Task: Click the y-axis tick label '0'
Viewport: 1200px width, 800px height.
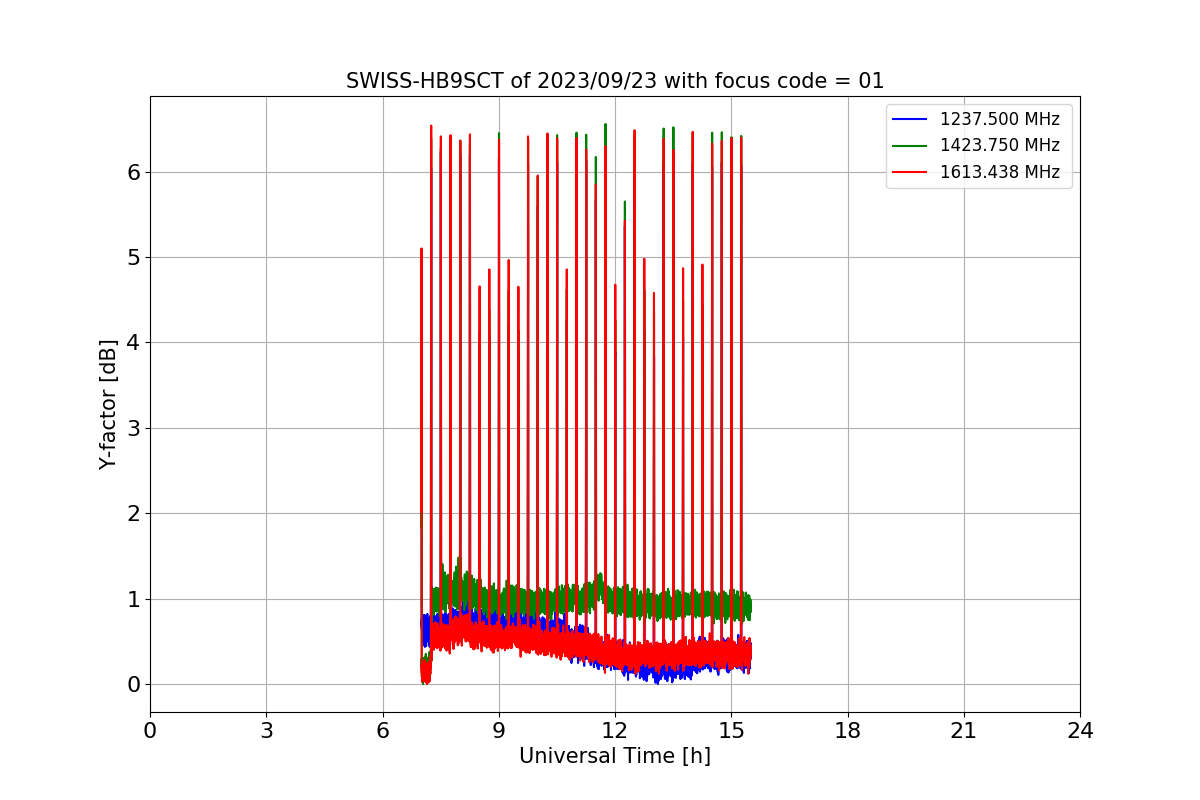Action: [134, 685]
